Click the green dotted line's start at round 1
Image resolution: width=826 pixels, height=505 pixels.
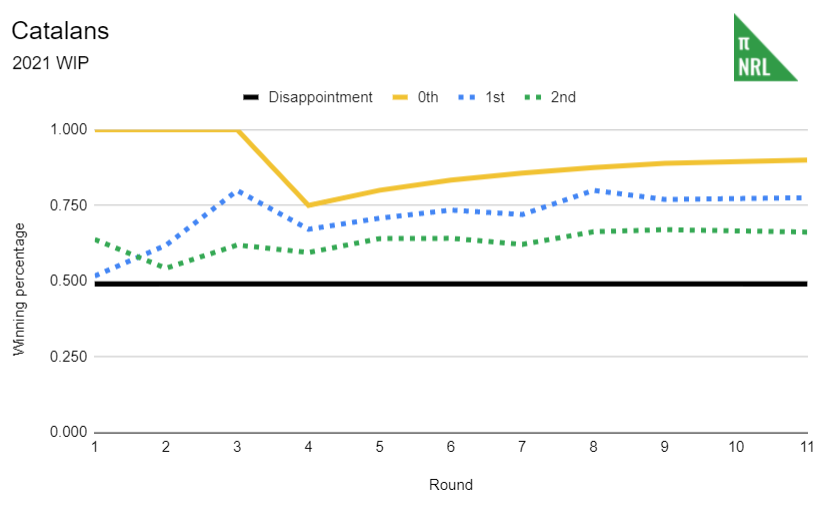pyautogui.click(x=96, y=240)
